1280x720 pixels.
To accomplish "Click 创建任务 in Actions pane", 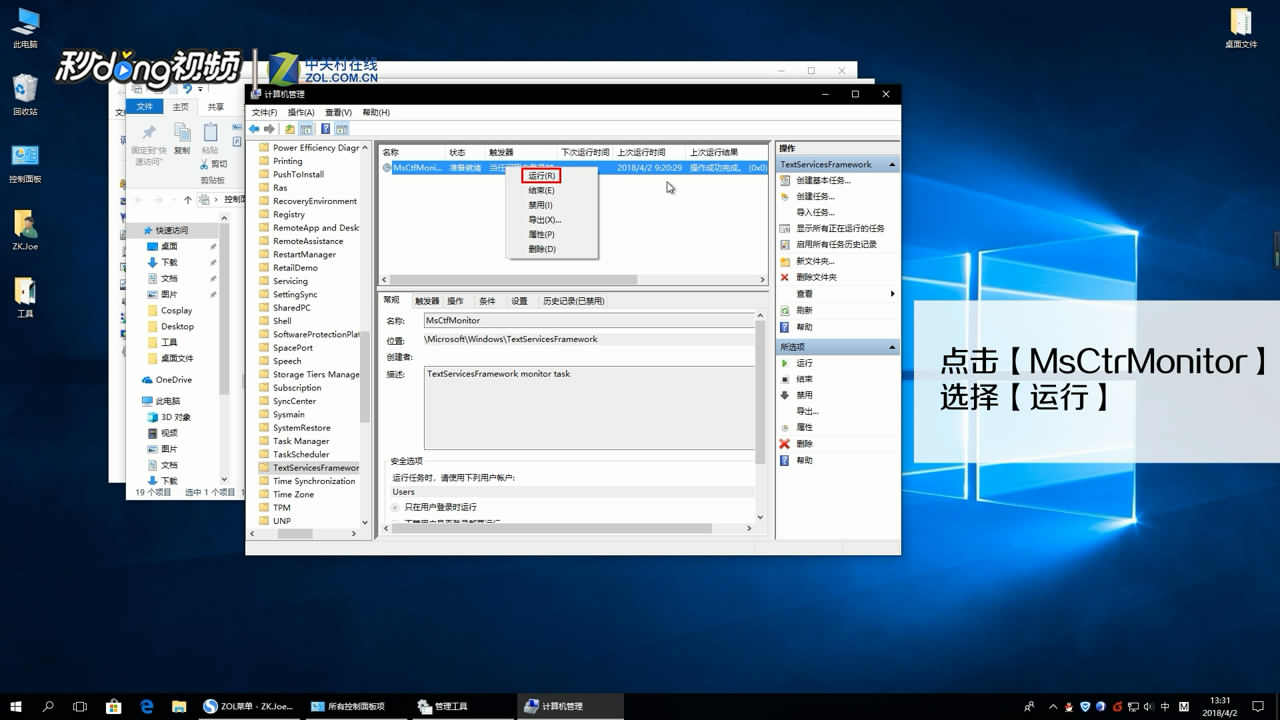I will coord(815,196).
